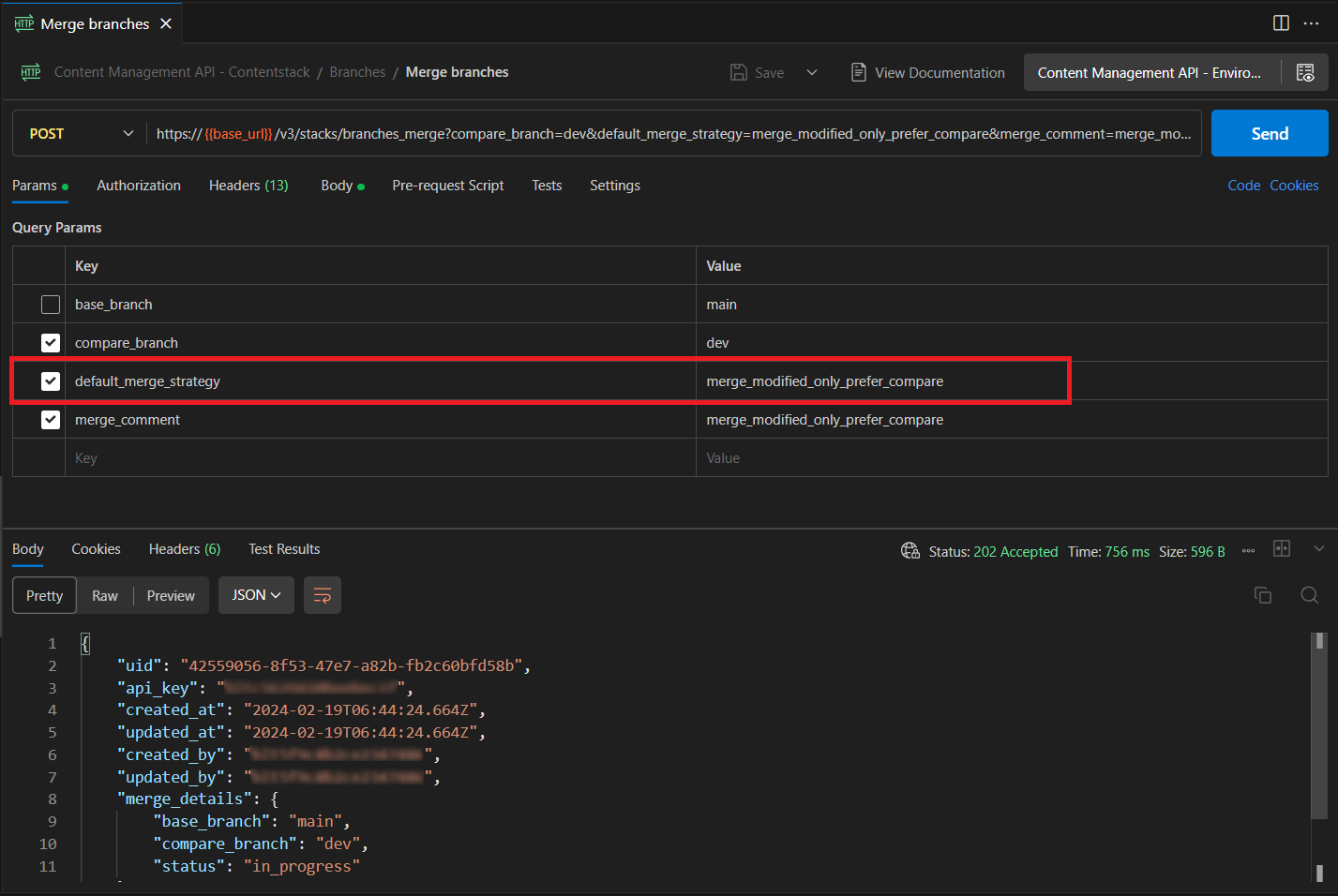Open the environment selector Content Management API
This screenshot has width=1338, height=896.
(x=1150, y=72)
